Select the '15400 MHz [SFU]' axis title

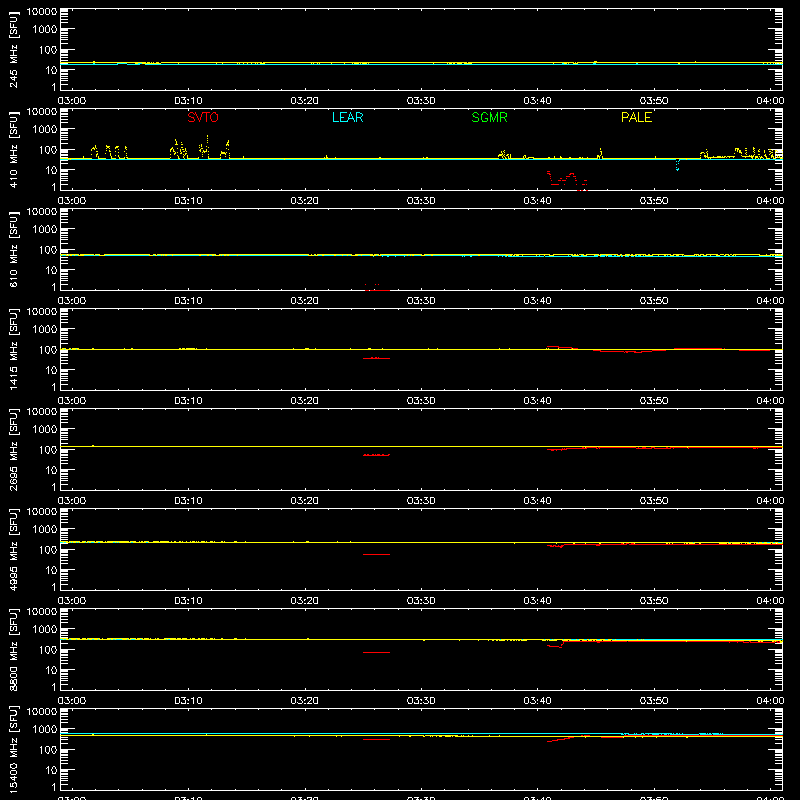[x=14, y=749]
